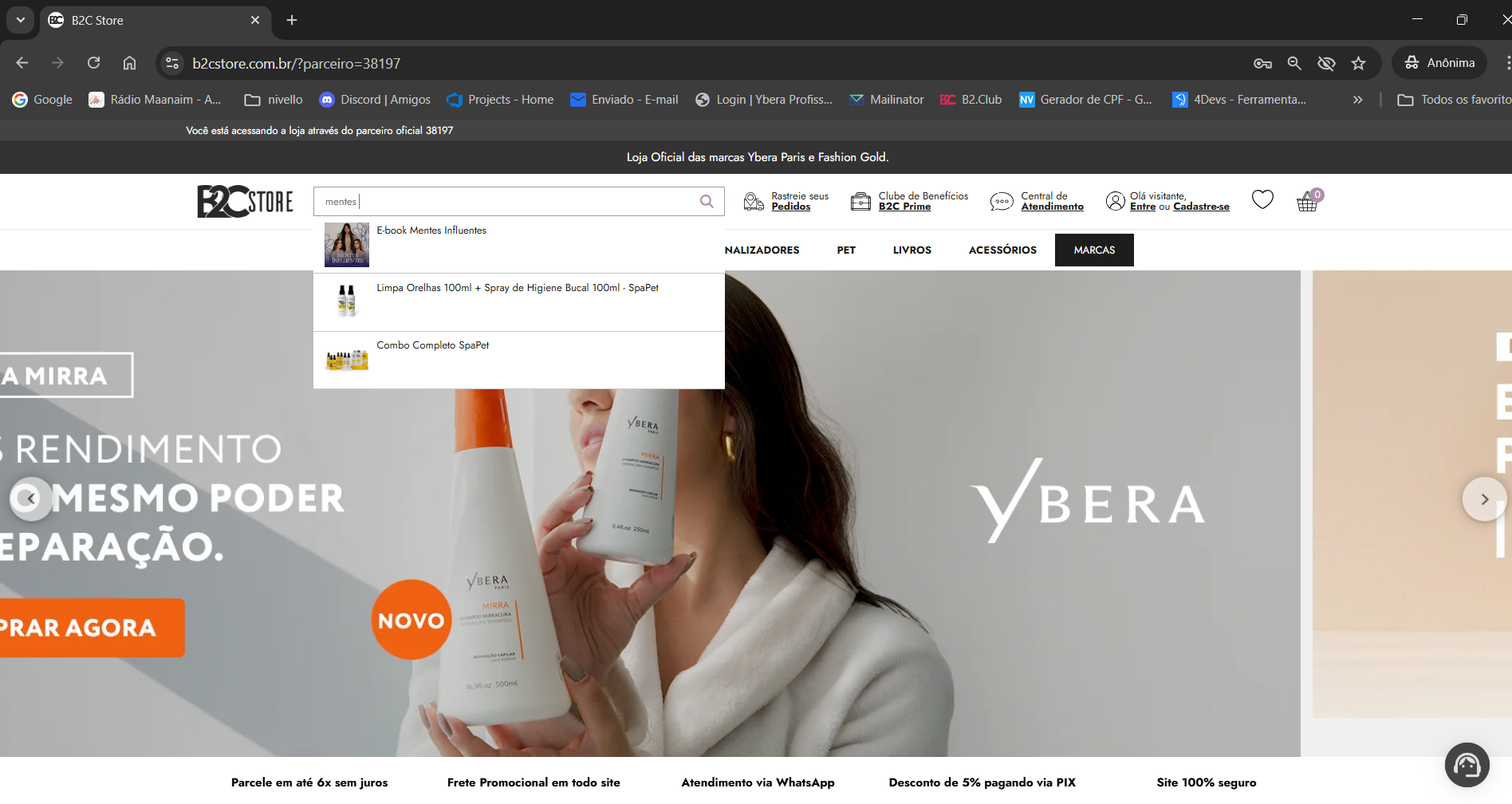Screen dimensions: 1512x804
Task: Click the Cadastre-se sign-up link
Action: click(1201, 207)
